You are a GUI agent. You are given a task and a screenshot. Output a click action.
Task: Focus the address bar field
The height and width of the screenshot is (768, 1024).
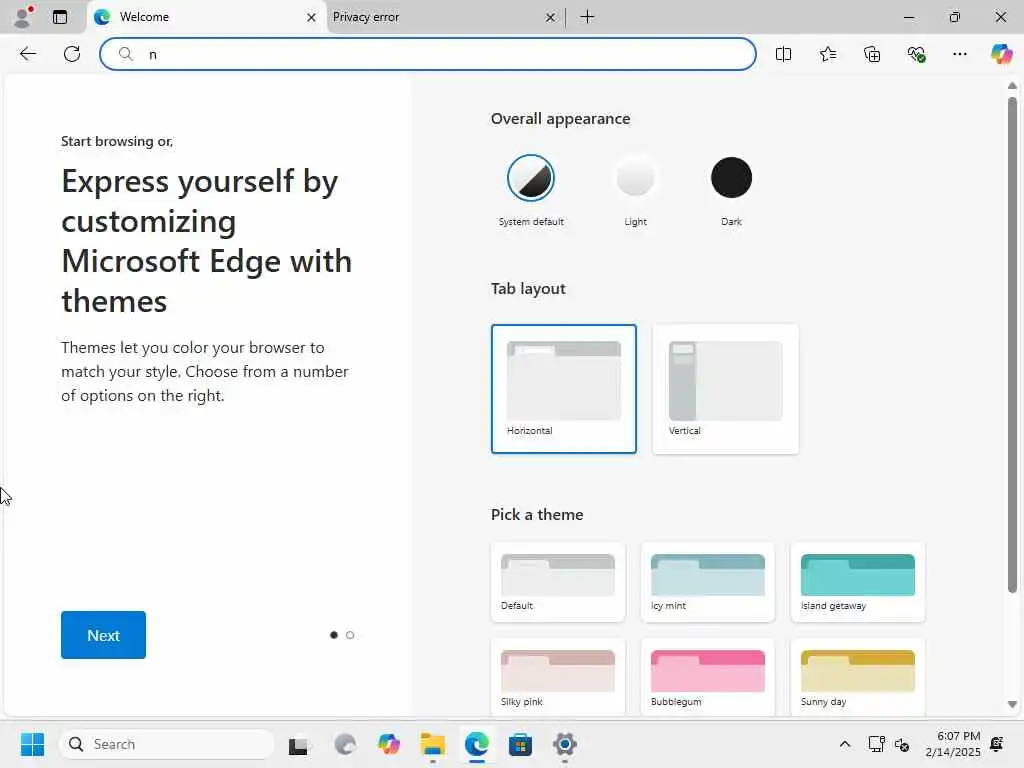pos(428,54)
